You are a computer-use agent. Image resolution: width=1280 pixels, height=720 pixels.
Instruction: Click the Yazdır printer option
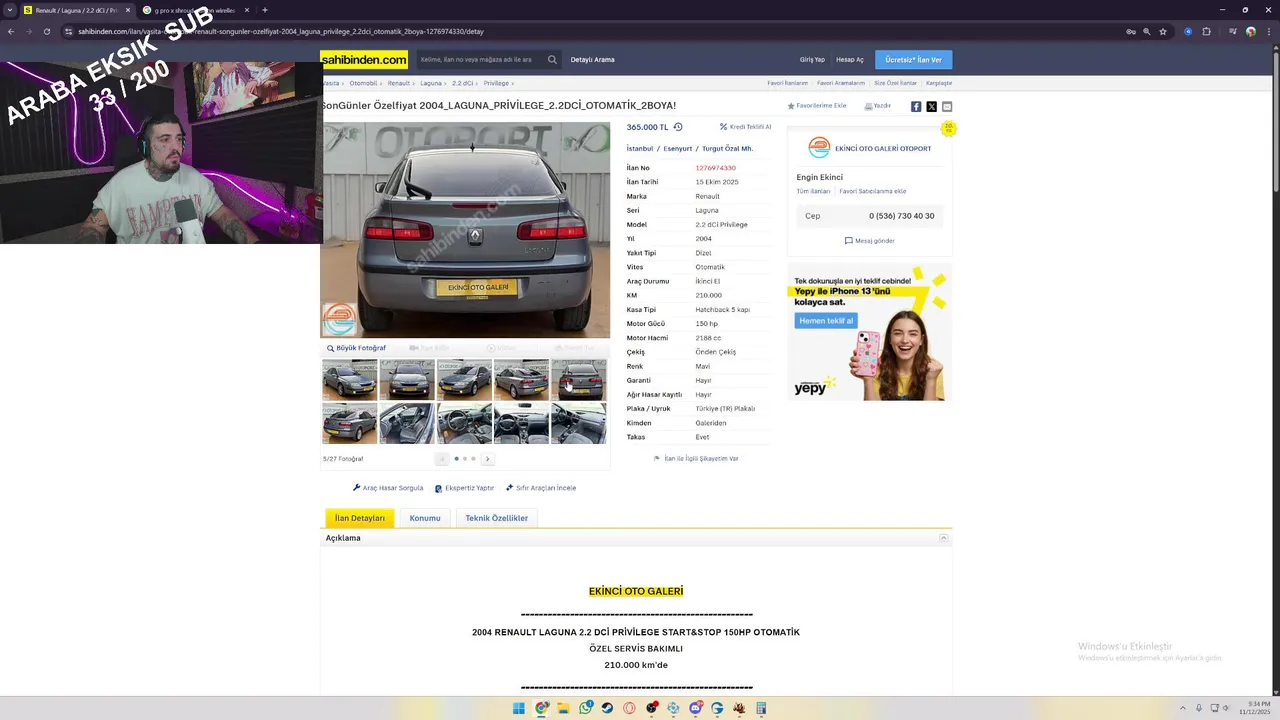coord(878,106)
